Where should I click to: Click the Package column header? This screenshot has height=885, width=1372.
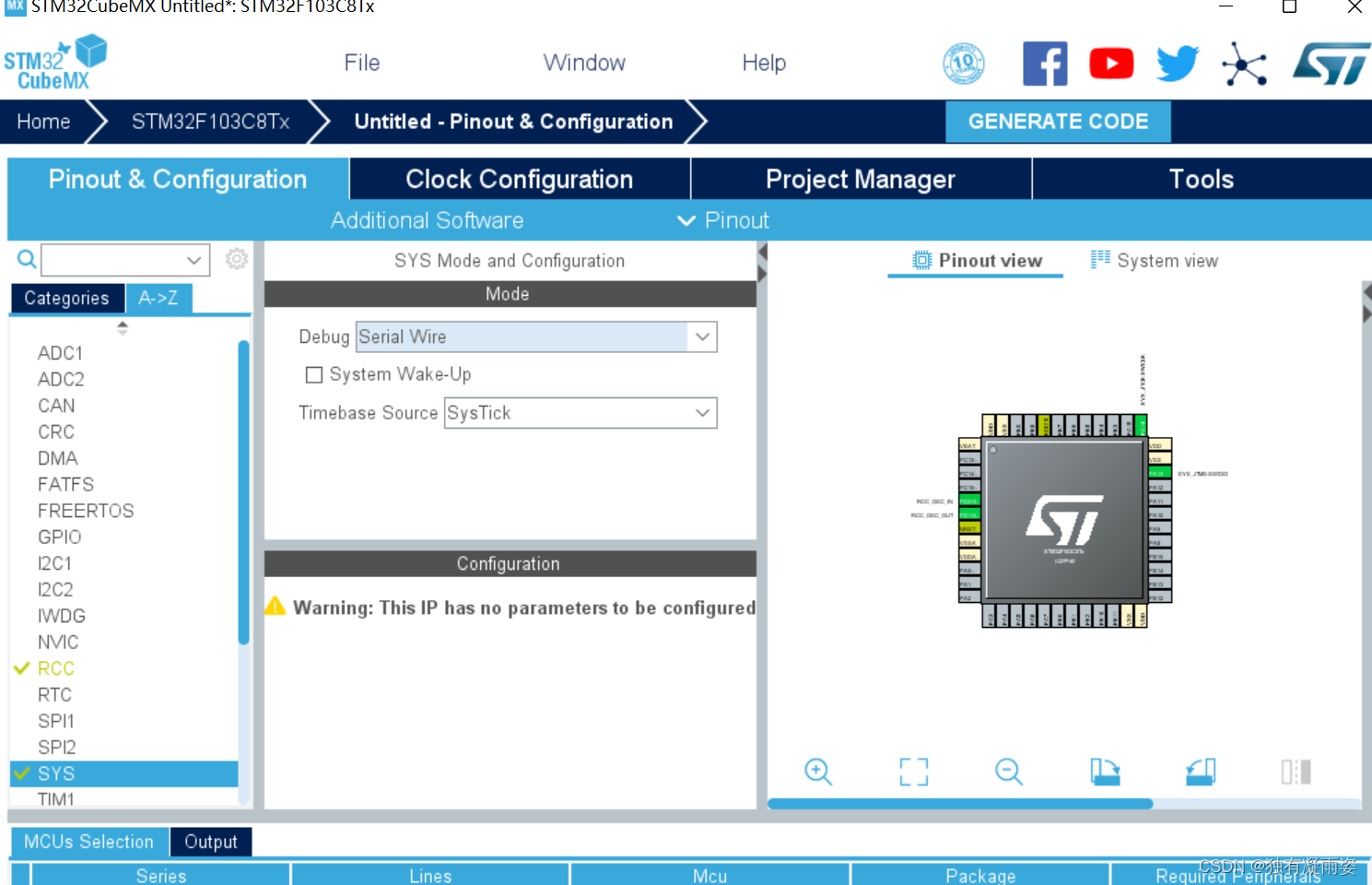(x=980, y=875)
